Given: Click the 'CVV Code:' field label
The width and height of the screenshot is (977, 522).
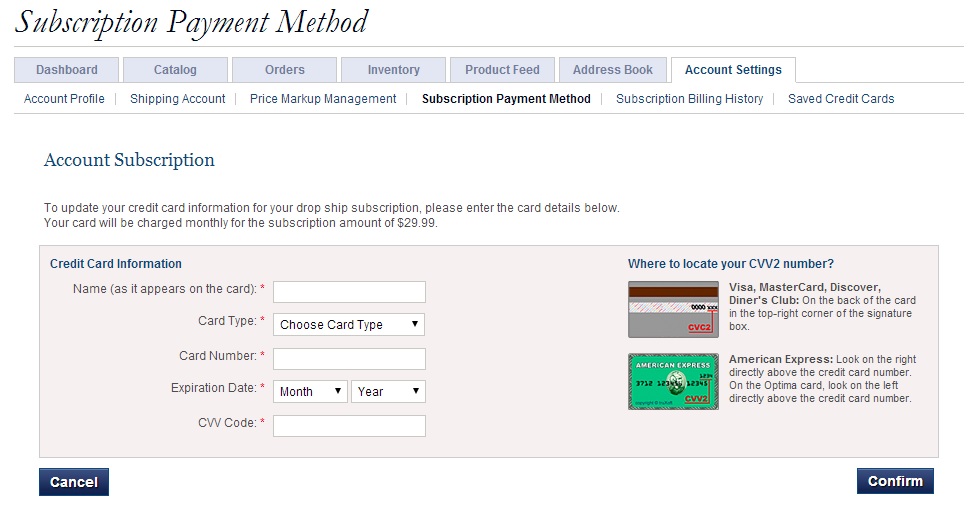Looking at the screenshot, I should [x=227, y=422].
